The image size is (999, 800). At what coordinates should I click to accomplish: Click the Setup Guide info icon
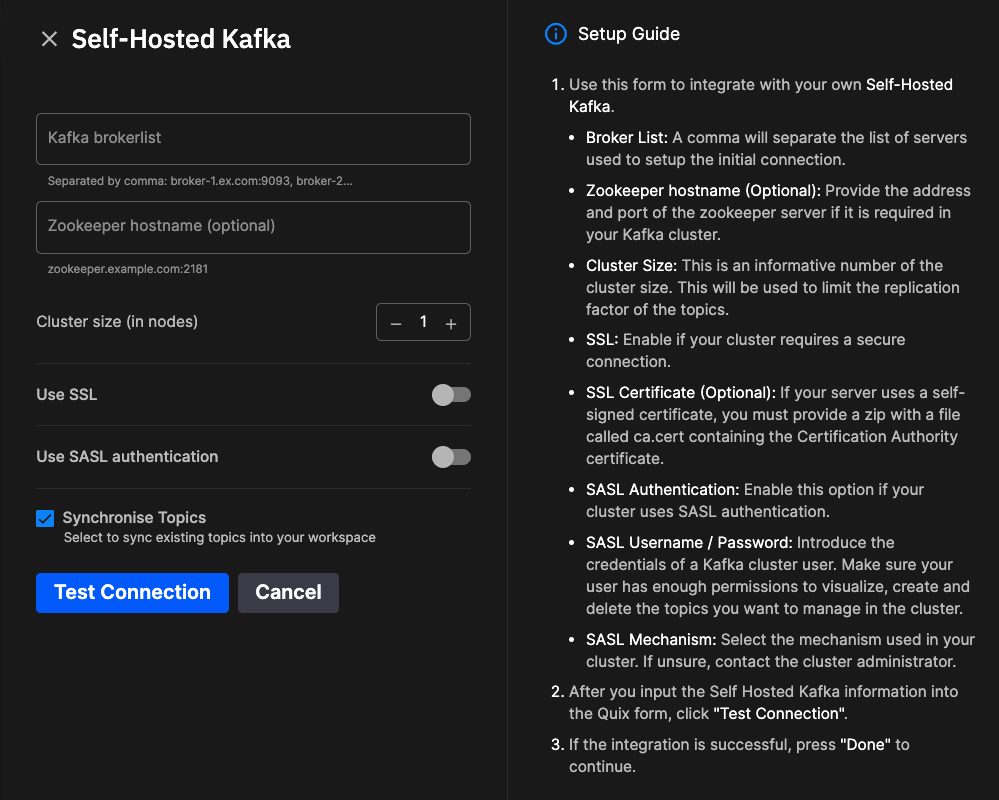(555, 34)
